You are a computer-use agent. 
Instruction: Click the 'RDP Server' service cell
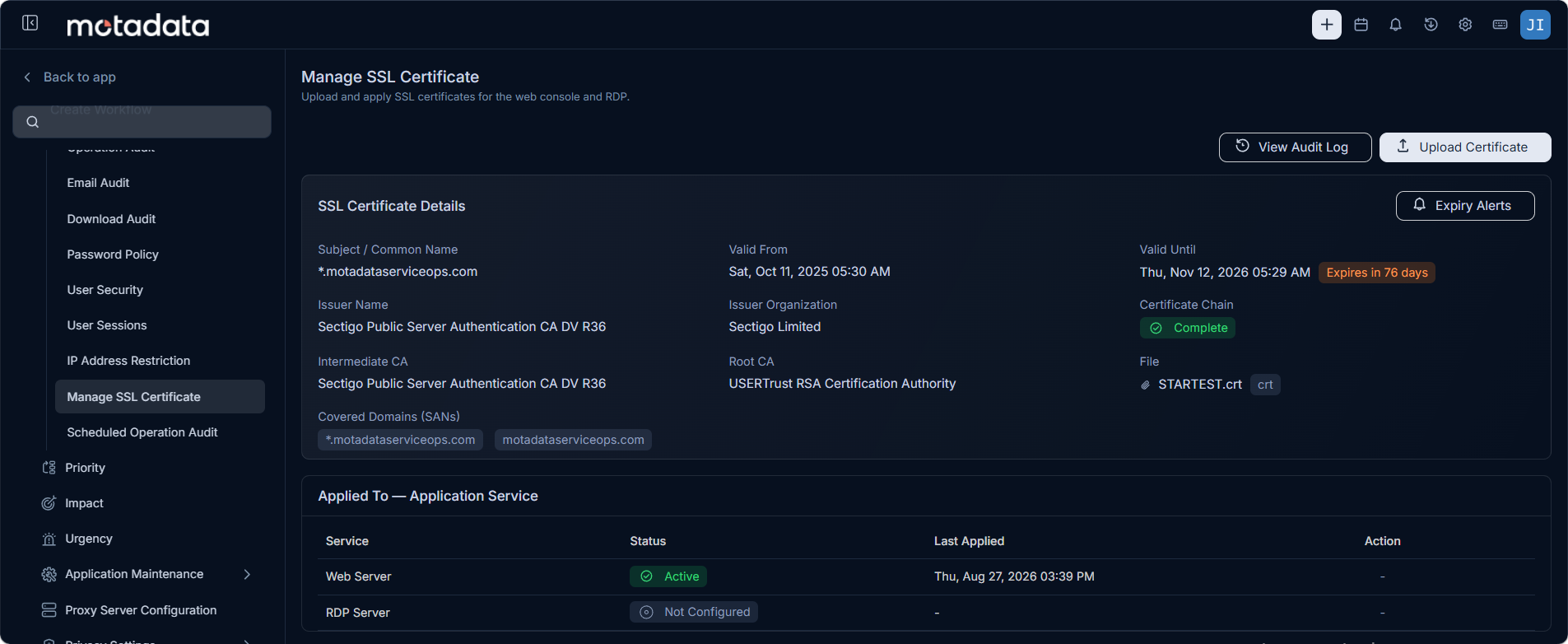[x=358, y=613]
